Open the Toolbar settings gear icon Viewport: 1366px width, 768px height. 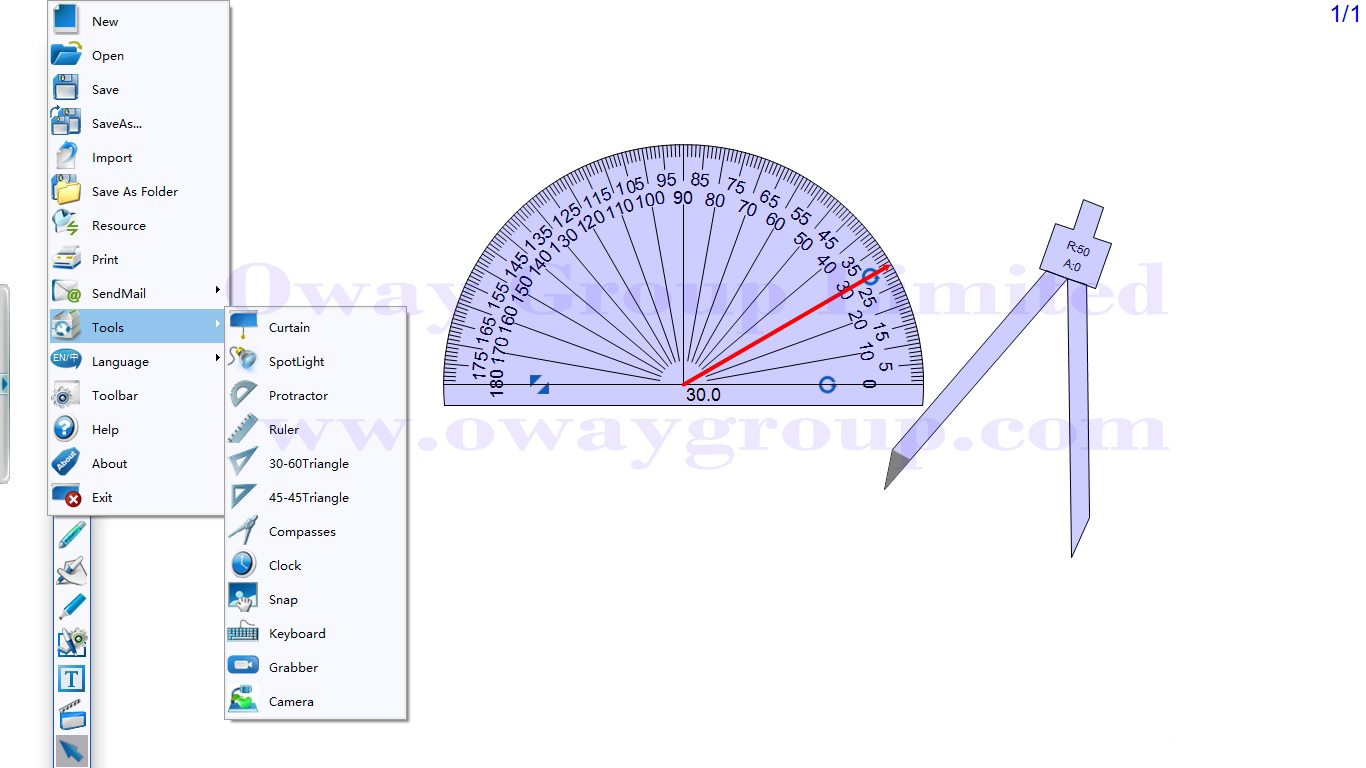66,395
